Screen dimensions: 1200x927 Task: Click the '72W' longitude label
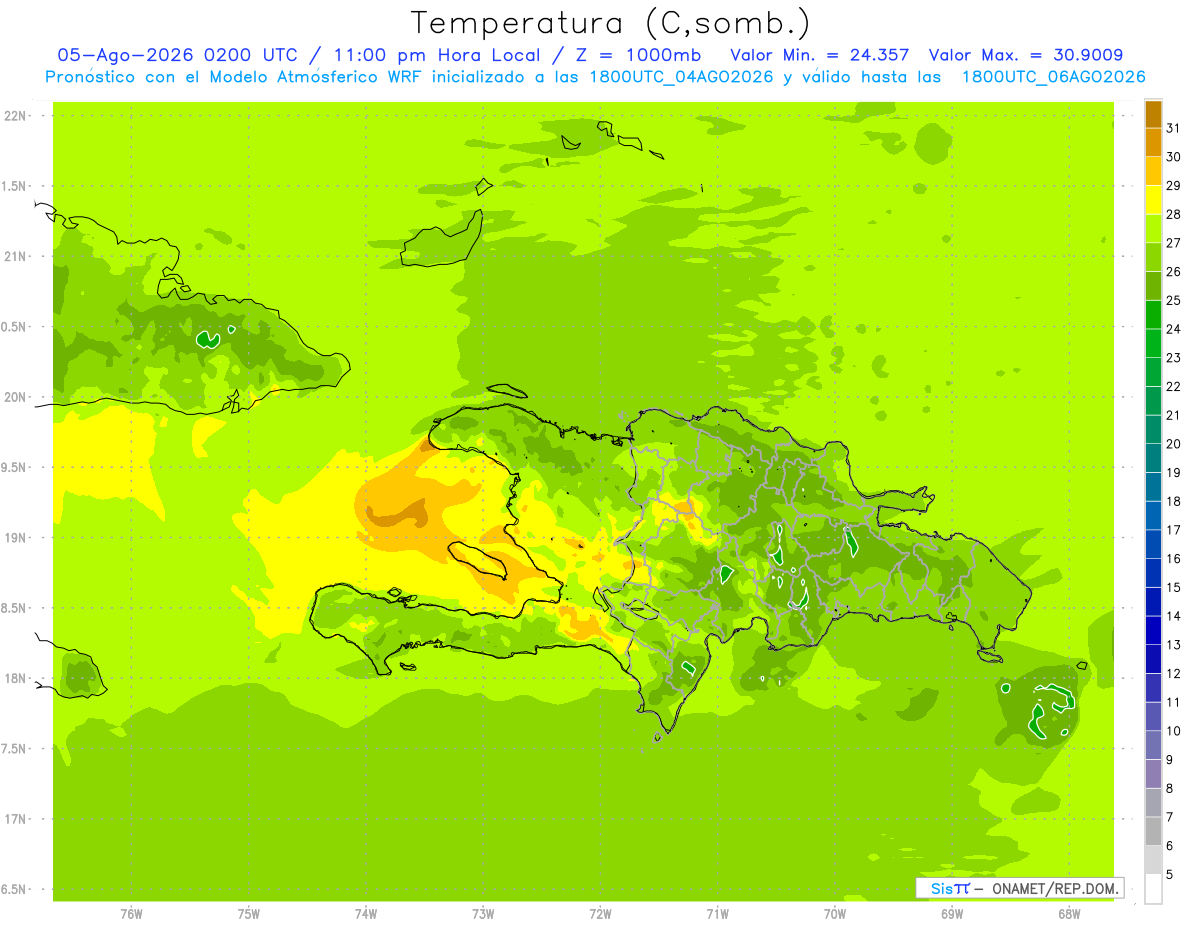point(600,913)
